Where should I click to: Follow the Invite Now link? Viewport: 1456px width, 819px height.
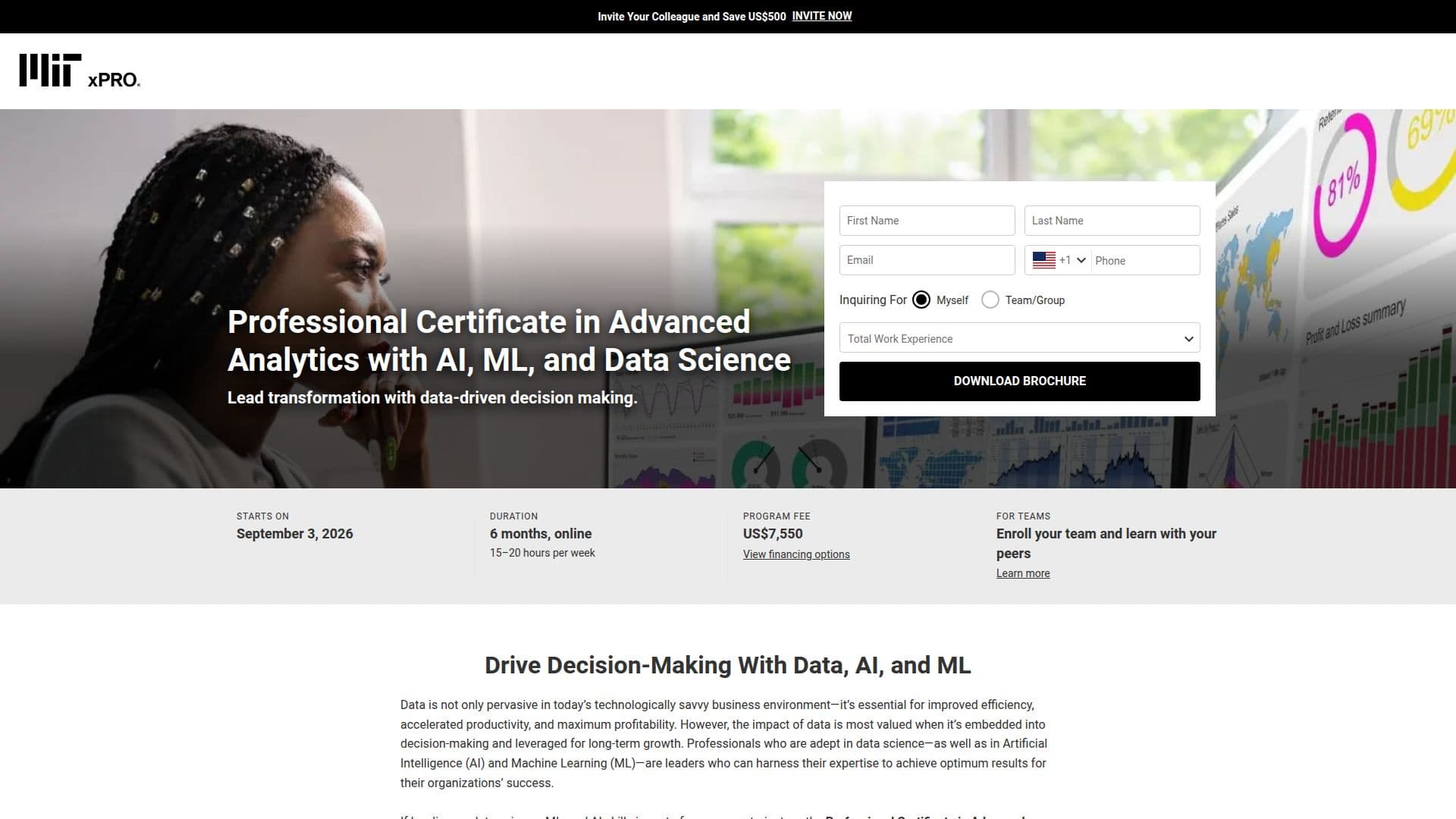(x=821, y=16)
